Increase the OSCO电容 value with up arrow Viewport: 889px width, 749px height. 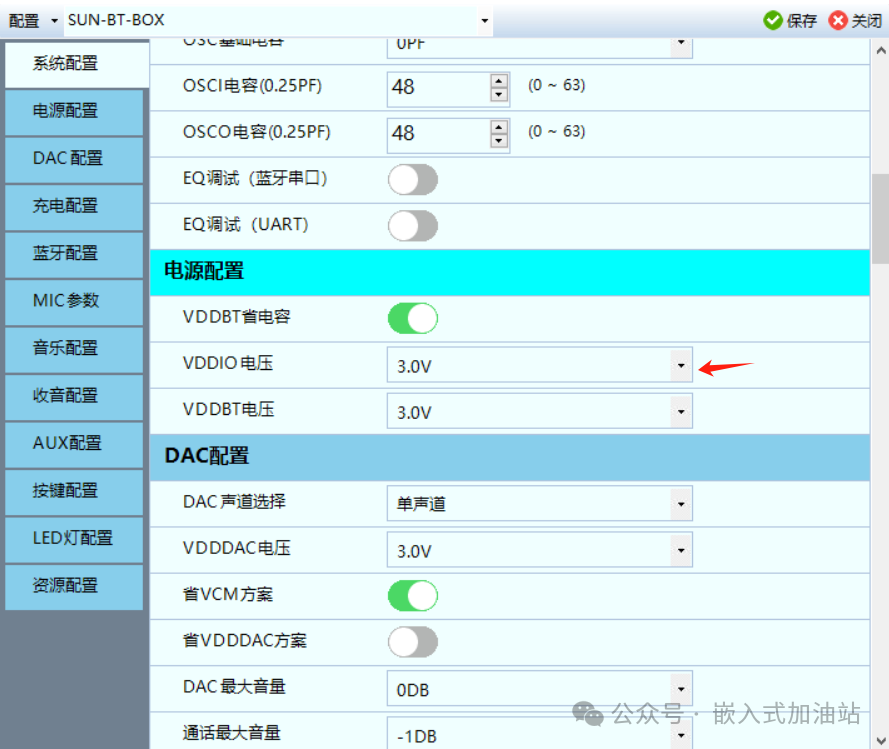click(x=499, y=127)
